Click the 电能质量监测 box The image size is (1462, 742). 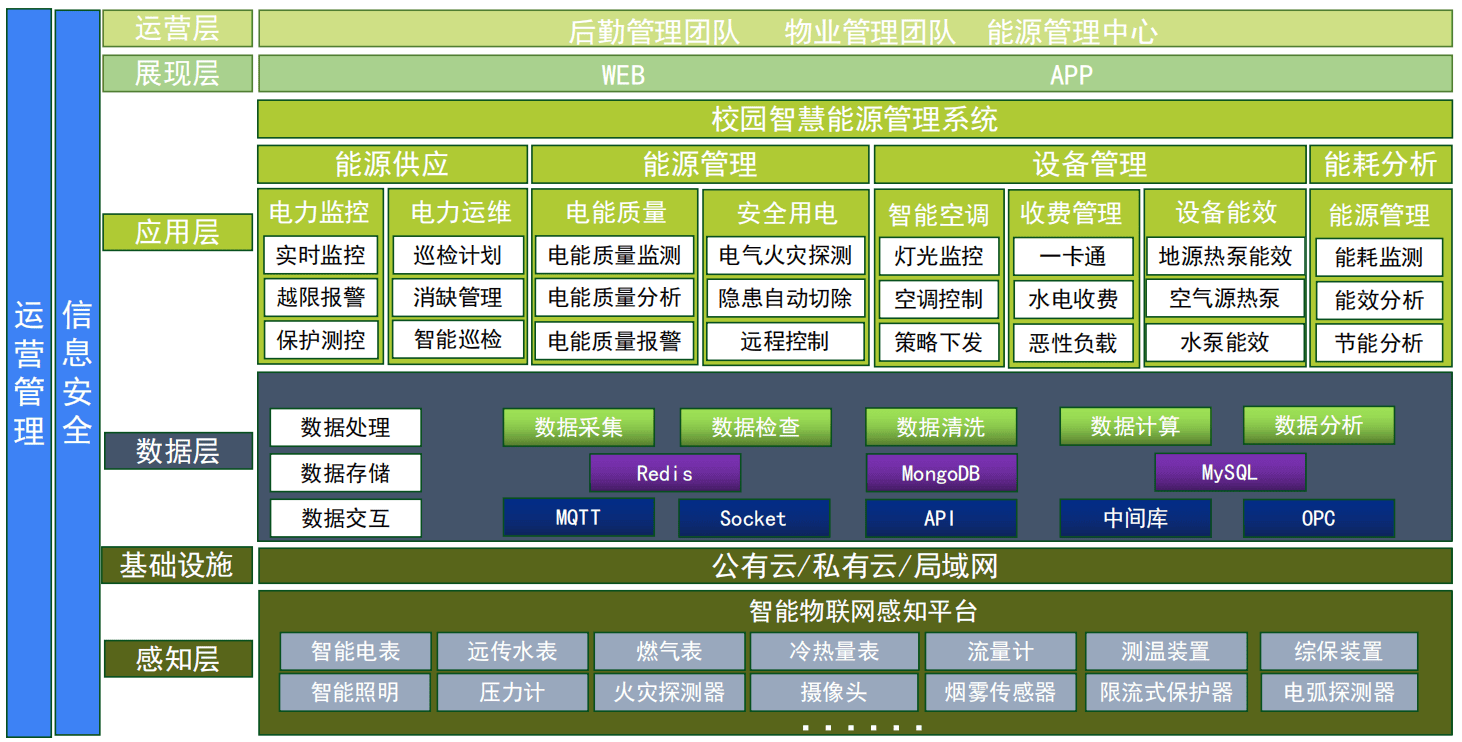(x=614, y=256)
